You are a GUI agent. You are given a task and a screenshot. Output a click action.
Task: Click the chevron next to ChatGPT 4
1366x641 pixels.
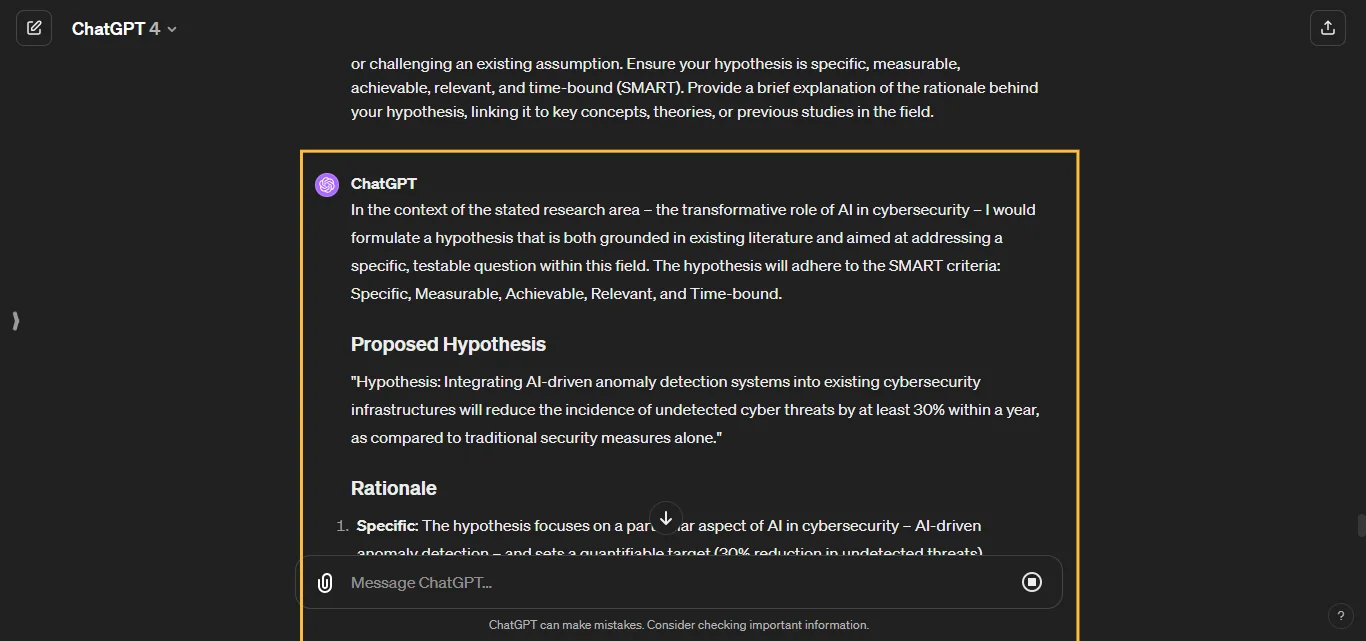tap(172, 29)
